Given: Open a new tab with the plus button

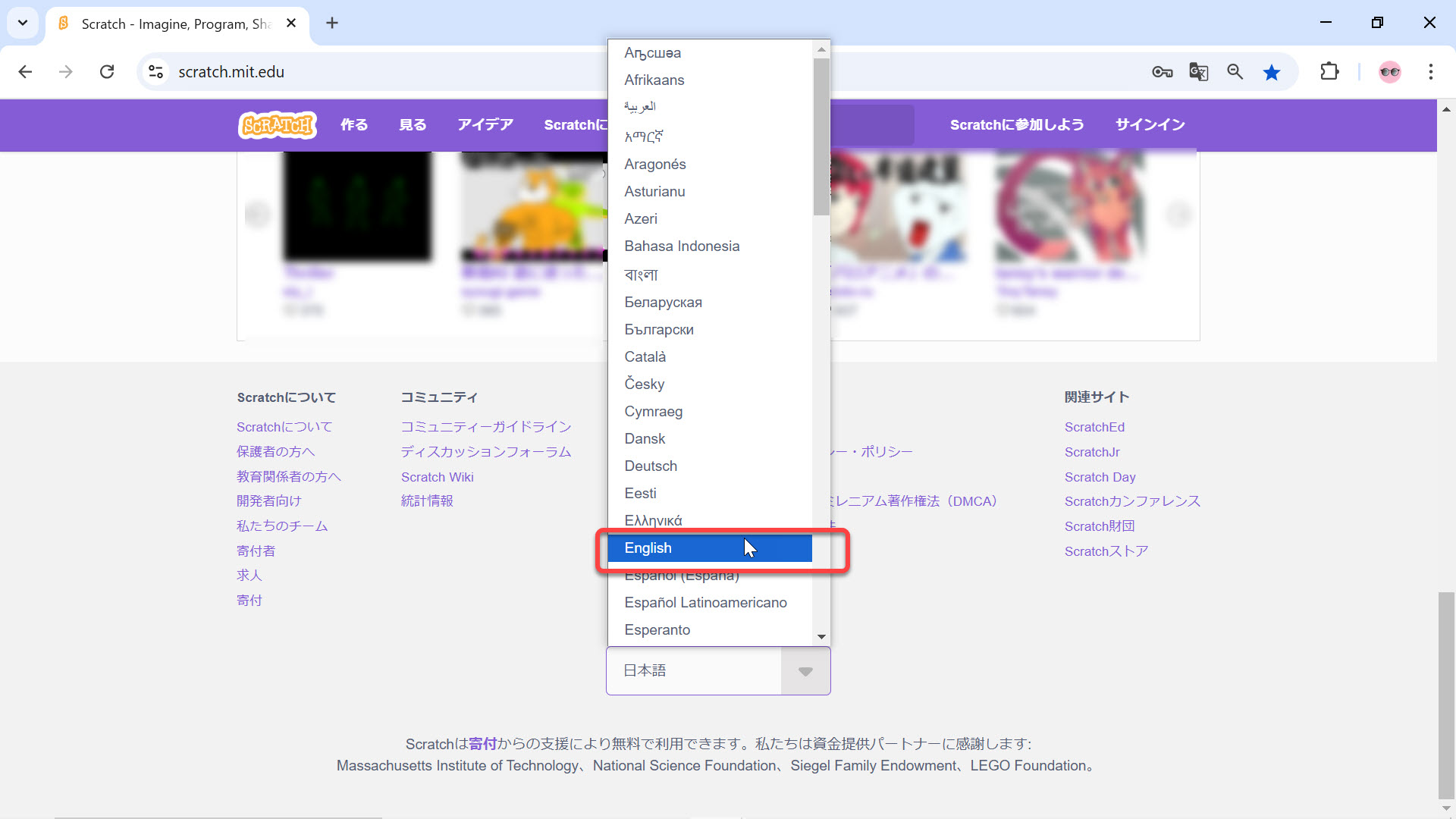Looking at the screenshot, I should pyautogui.click(x=332, y=24).
